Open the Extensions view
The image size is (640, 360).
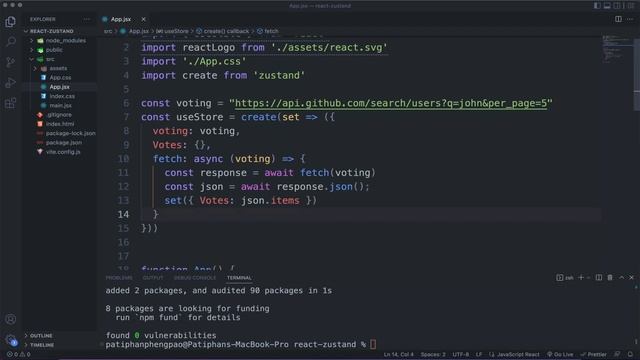[11, 103]
